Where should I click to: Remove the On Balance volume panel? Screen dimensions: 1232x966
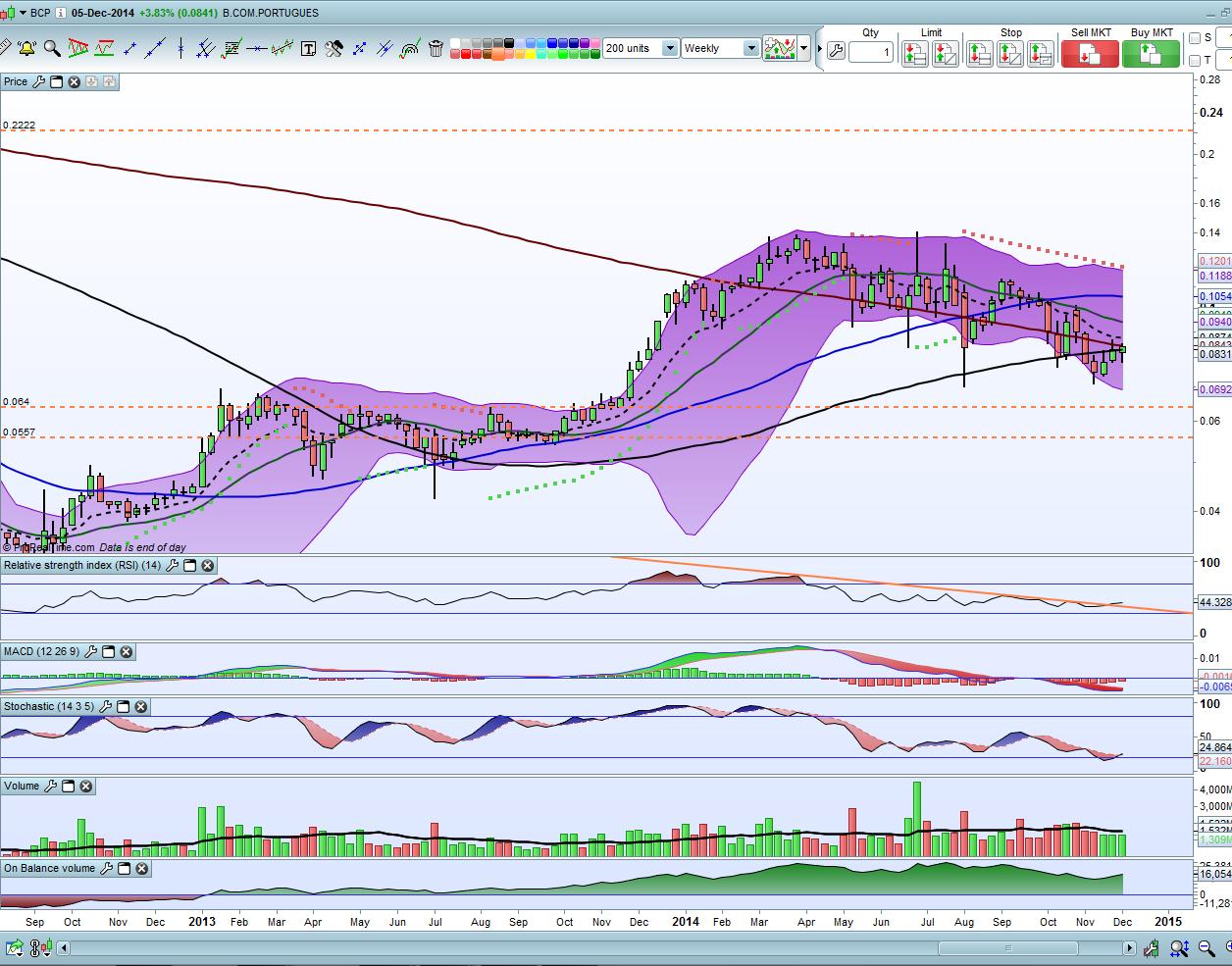click(x=142, y=869)
